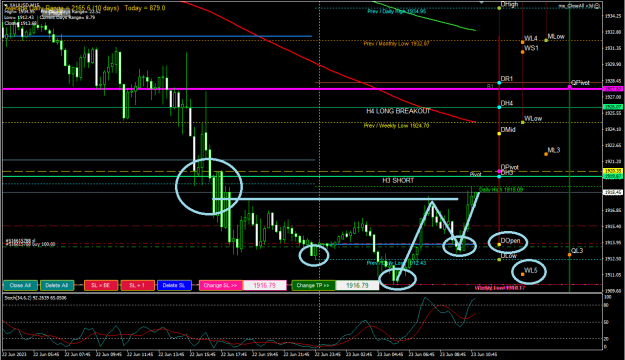Click the Prev / Daily High label at top

pos(396,11)
